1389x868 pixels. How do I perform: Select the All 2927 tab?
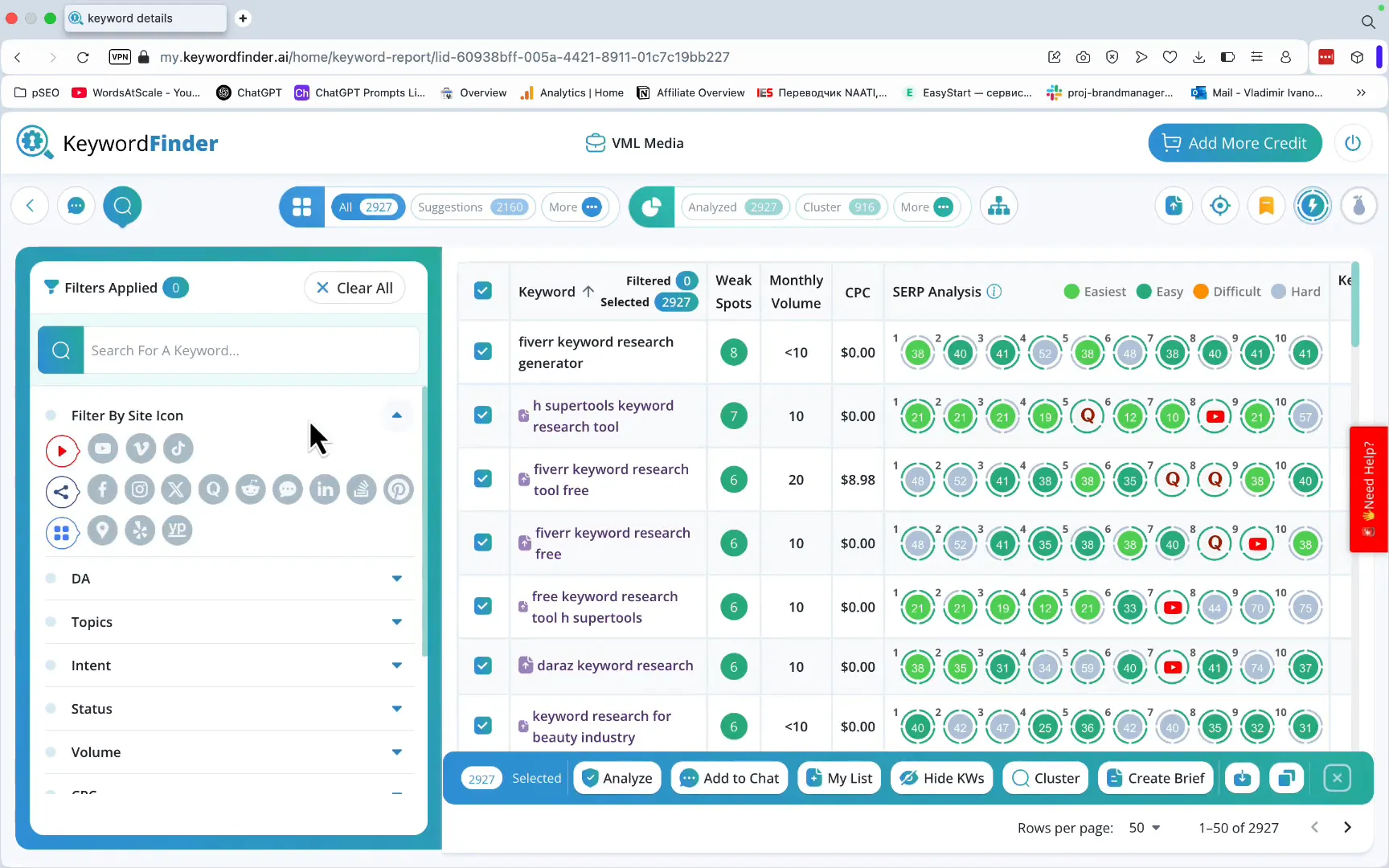click(368, 207)
